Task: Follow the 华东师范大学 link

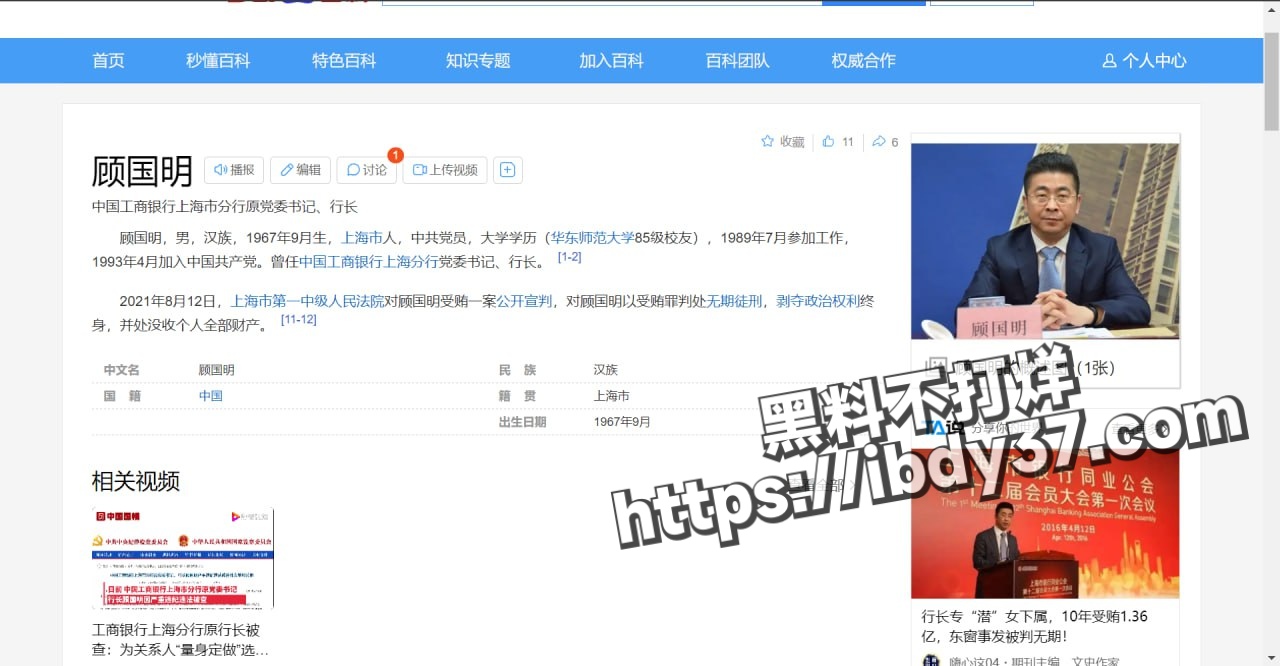Action: 592,238
